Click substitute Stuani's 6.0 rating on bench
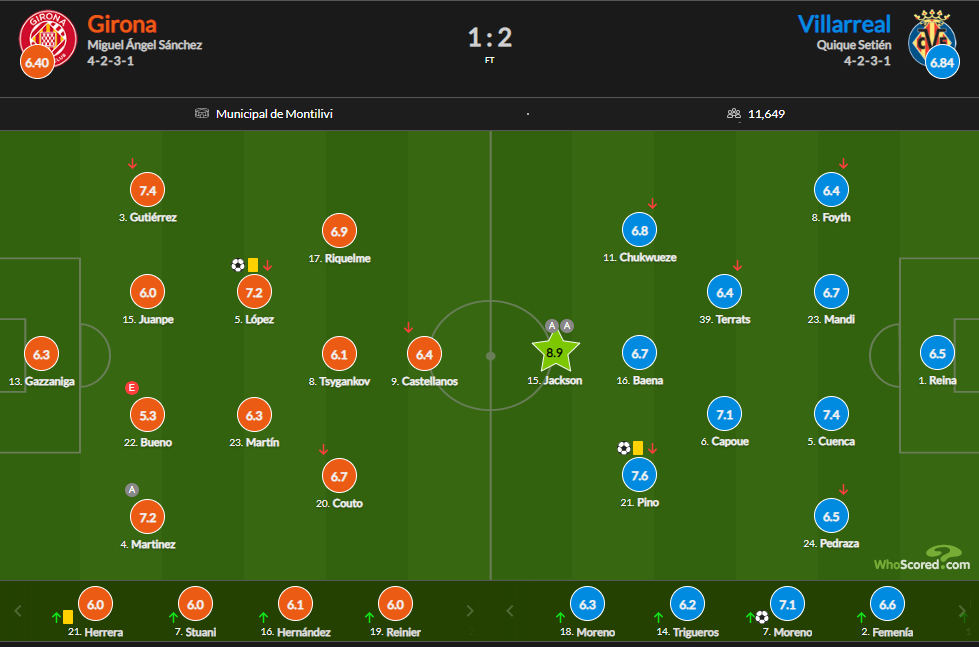Viewport: 979px width, 647px height. 195,604
